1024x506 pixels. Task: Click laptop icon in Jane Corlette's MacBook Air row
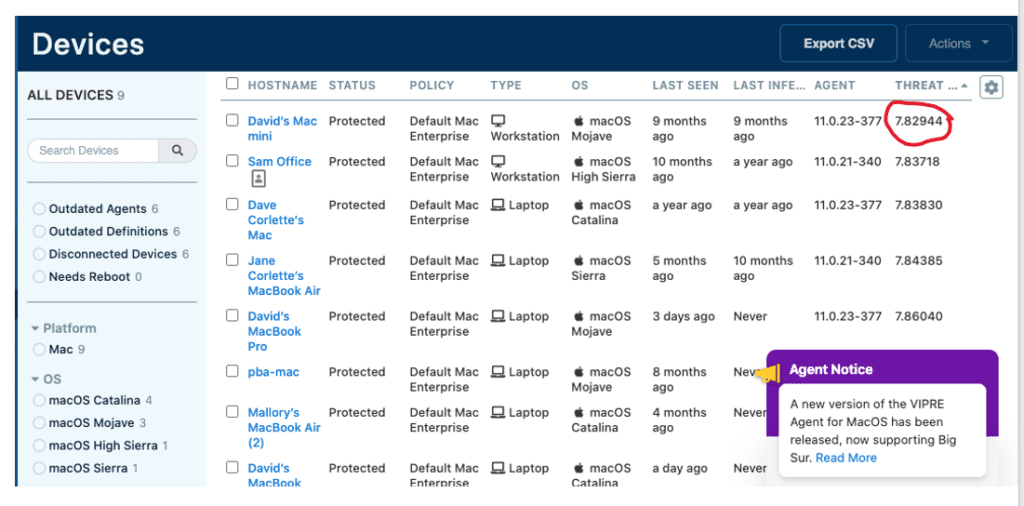(x=498, y=261)
